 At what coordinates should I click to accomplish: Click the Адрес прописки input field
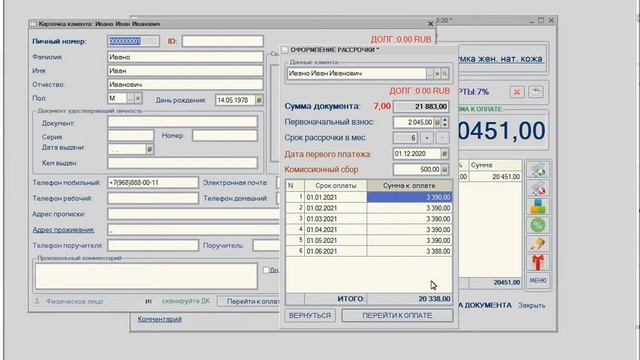193,214
